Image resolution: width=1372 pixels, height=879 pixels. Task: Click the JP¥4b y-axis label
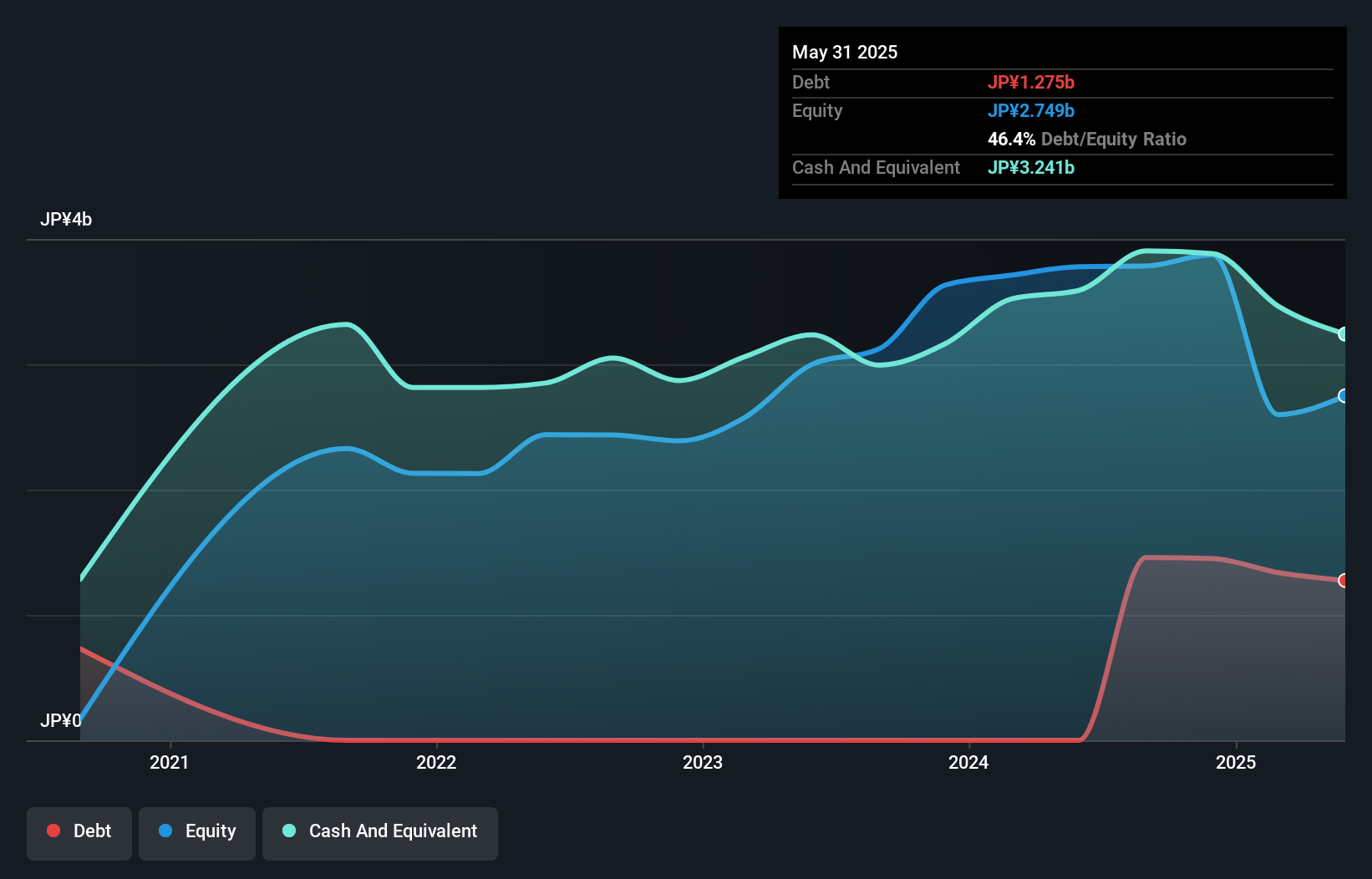[x=66, y=220]
